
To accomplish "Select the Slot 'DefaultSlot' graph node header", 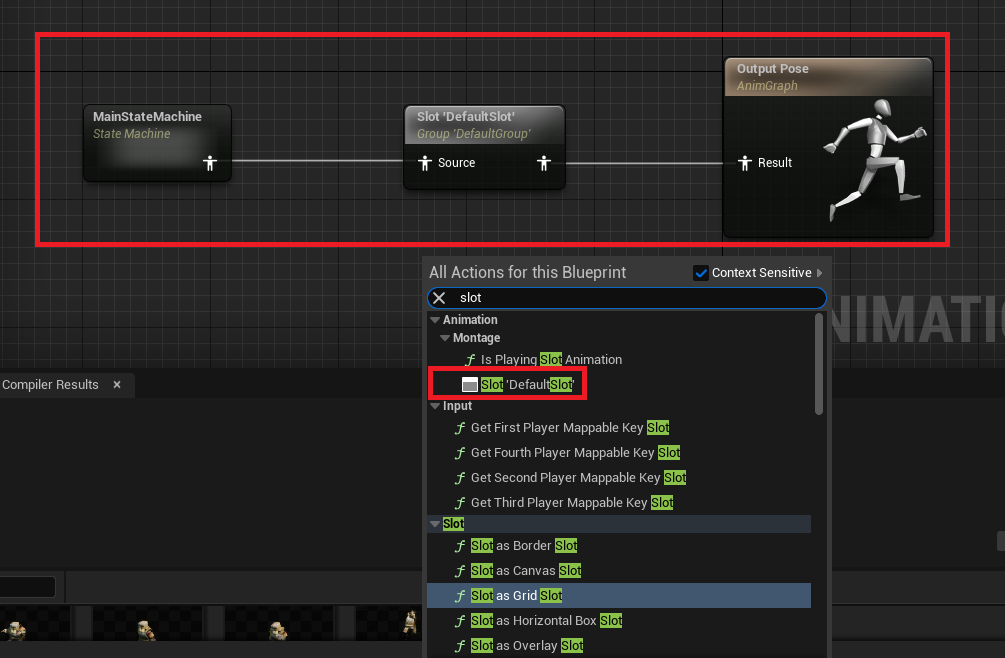I will 484,125.
